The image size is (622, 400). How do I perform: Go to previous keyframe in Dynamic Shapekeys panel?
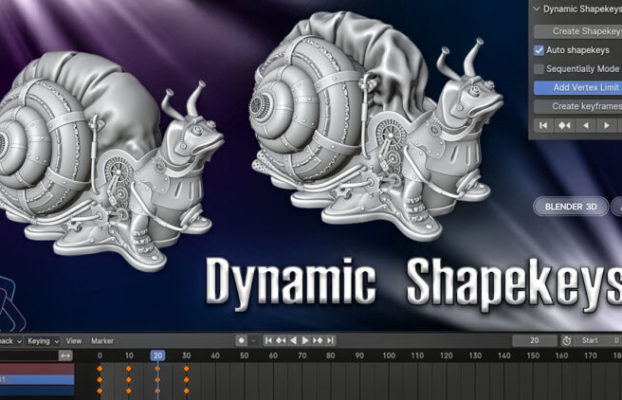[564, 125]
